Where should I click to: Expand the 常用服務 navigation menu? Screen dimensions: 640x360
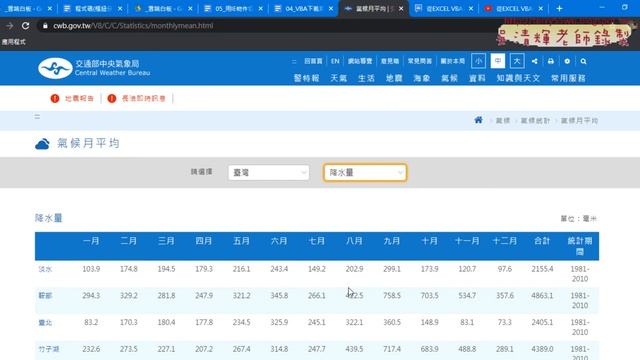[569, 78]
